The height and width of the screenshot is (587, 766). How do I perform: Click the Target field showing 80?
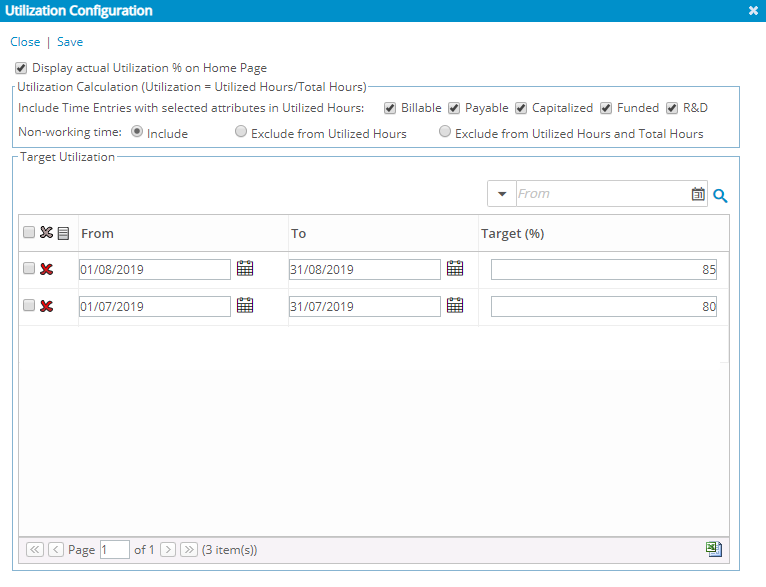click(604, 307)
